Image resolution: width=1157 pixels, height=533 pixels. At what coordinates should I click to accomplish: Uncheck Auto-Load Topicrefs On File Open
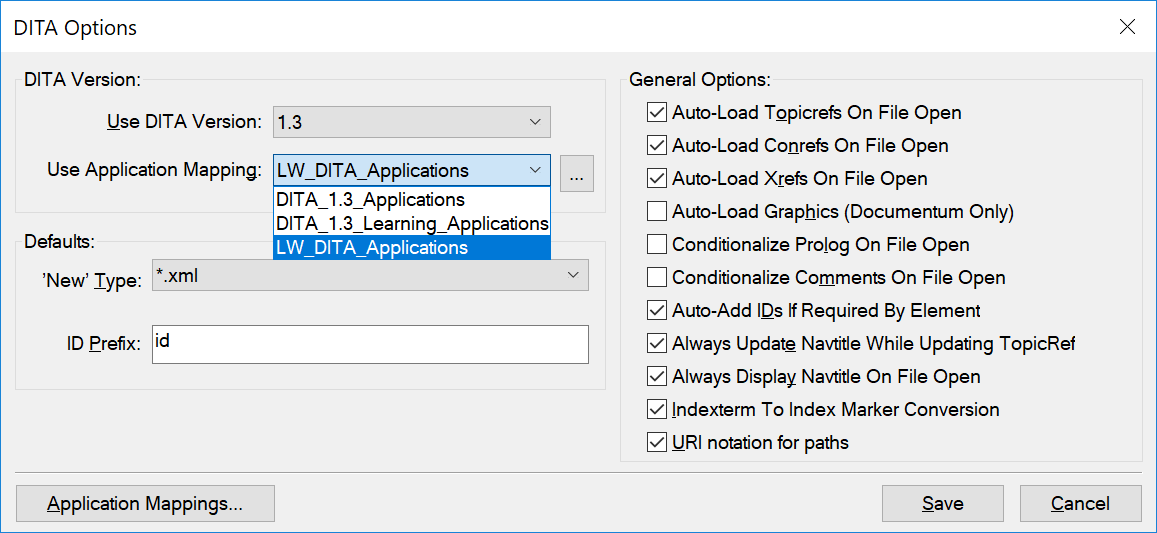pyautogui.click(x=657, y=112)
